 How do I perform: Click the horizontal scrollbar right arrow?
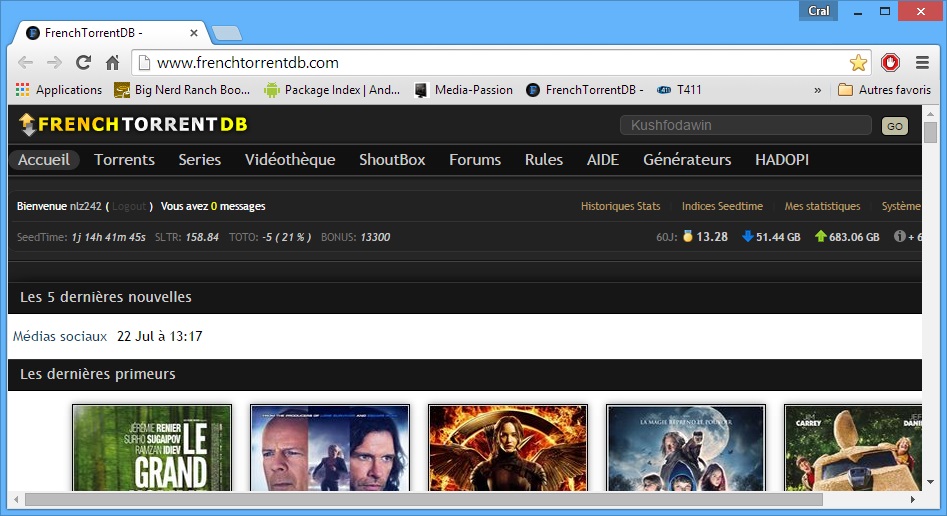(x=913, y=500)
